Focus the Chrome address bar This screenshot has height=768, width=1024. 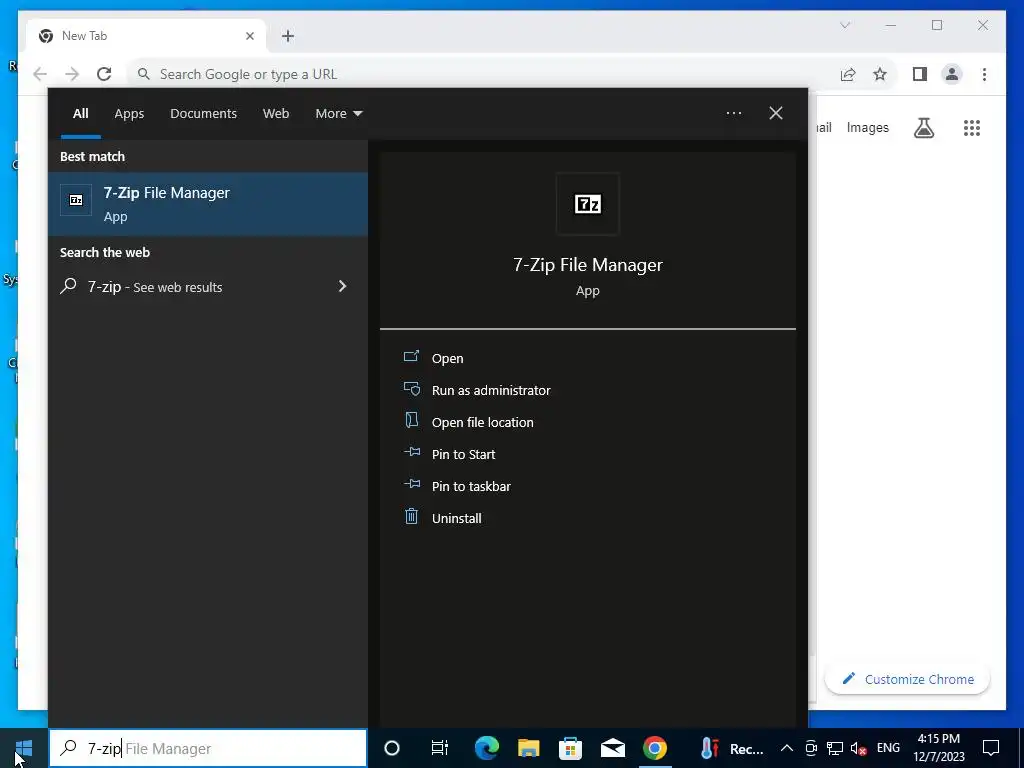click(x=483, y=74)
